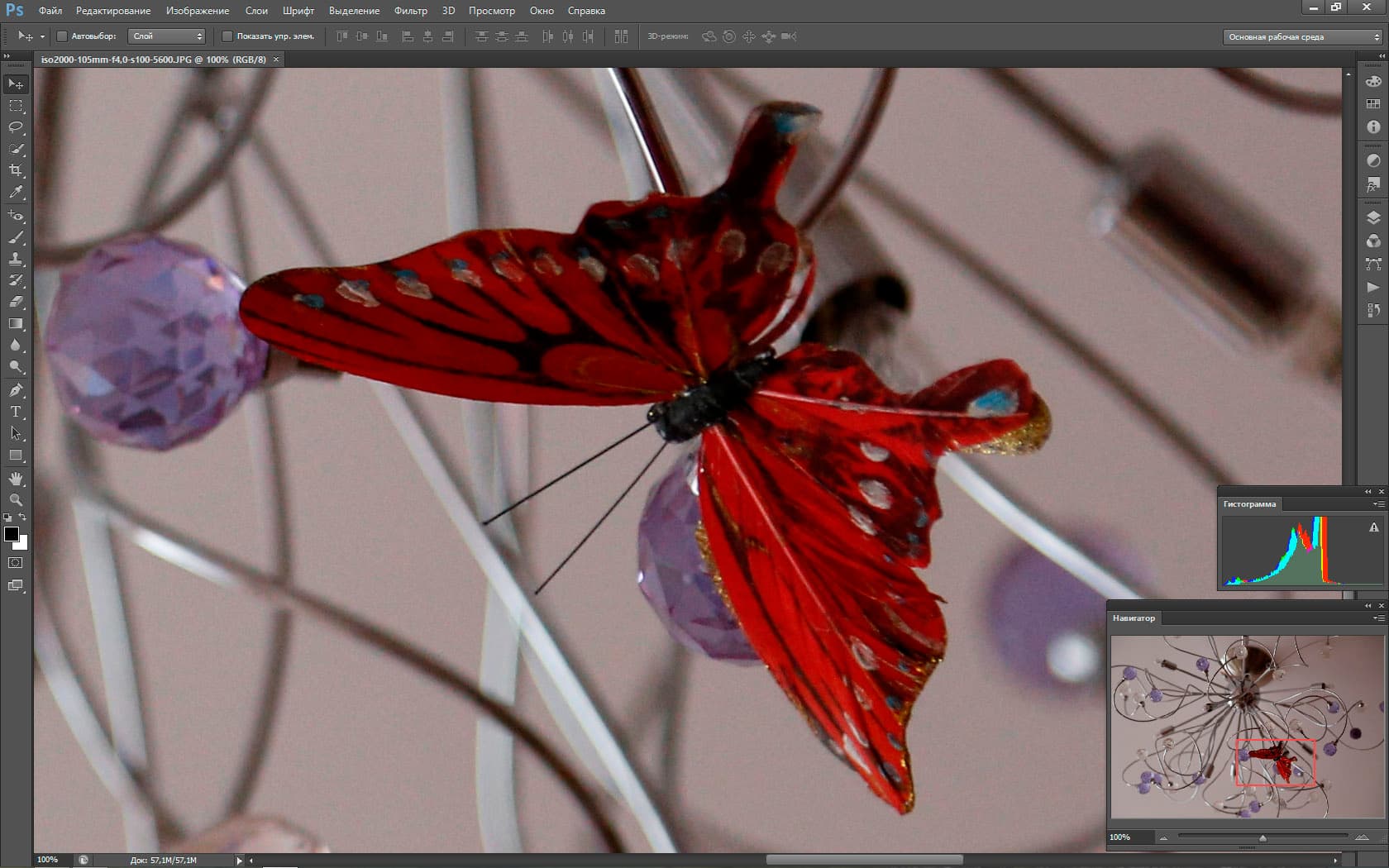Open the Color panel from the dock
This screenshot has width=1389, height=868.
tap(1373, 81)
